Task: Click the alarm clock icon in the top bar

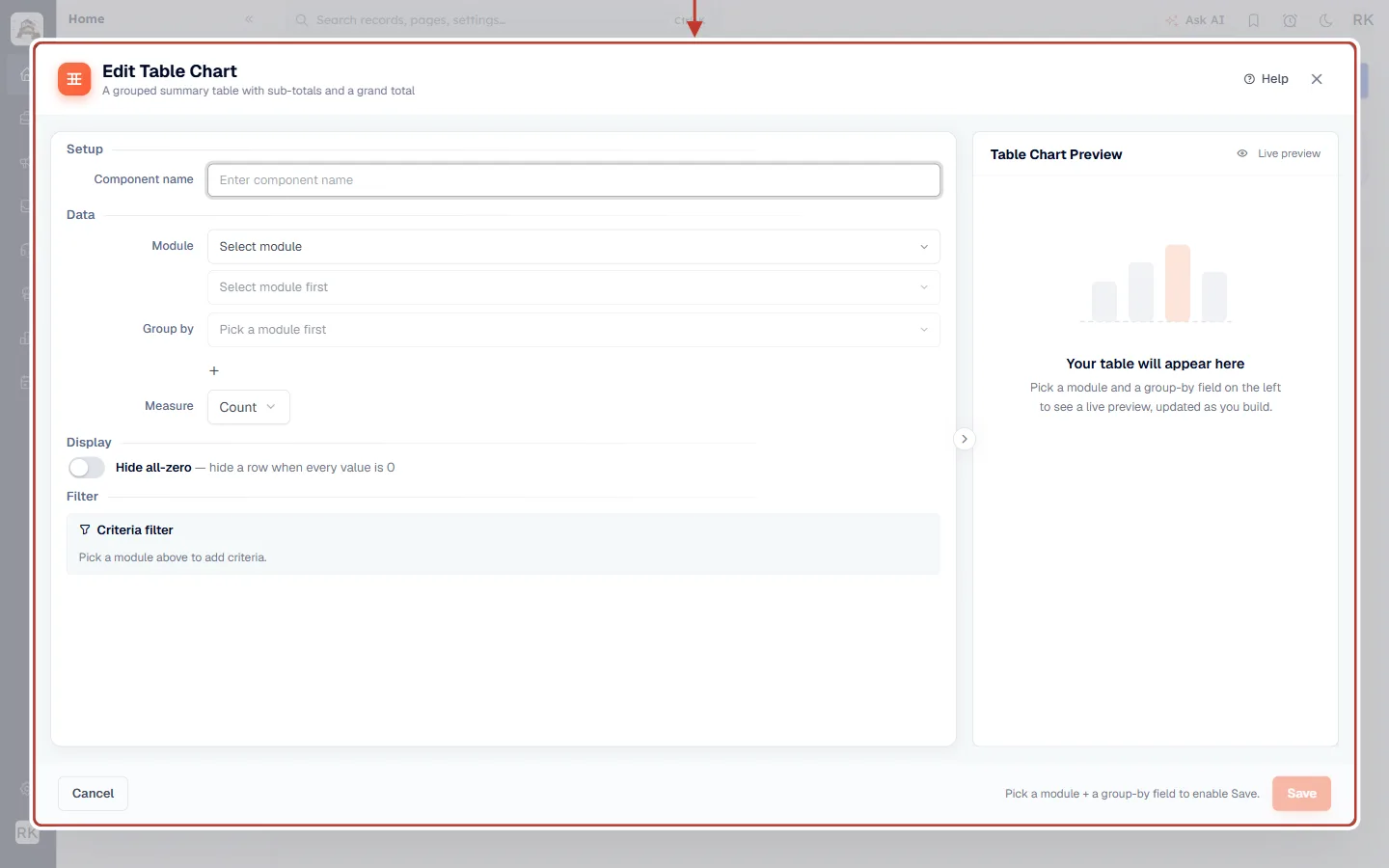Action: (x=1290, y=20)
